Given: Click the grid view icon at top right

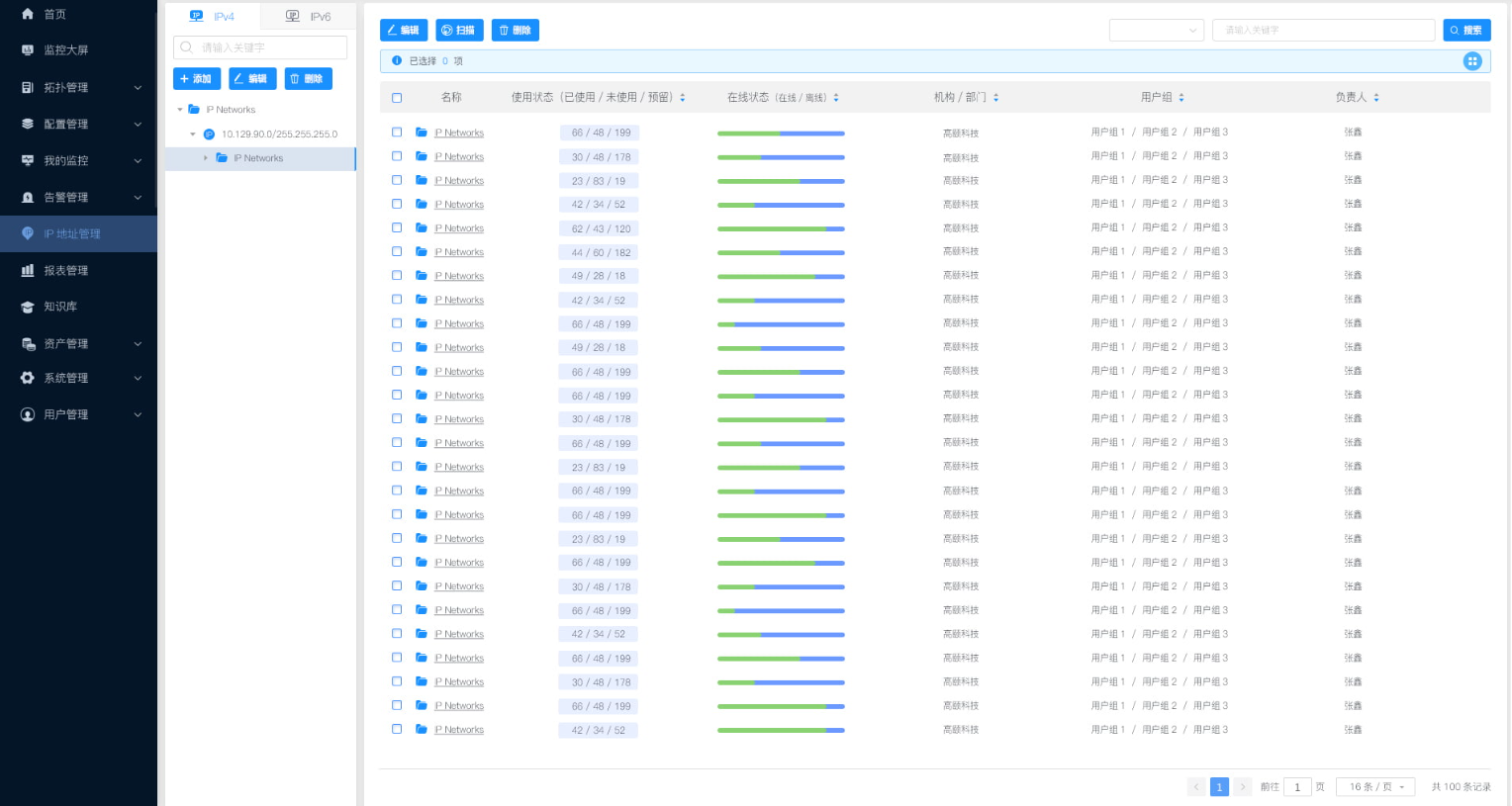Looking at the screenshot, I should 1472,61.
